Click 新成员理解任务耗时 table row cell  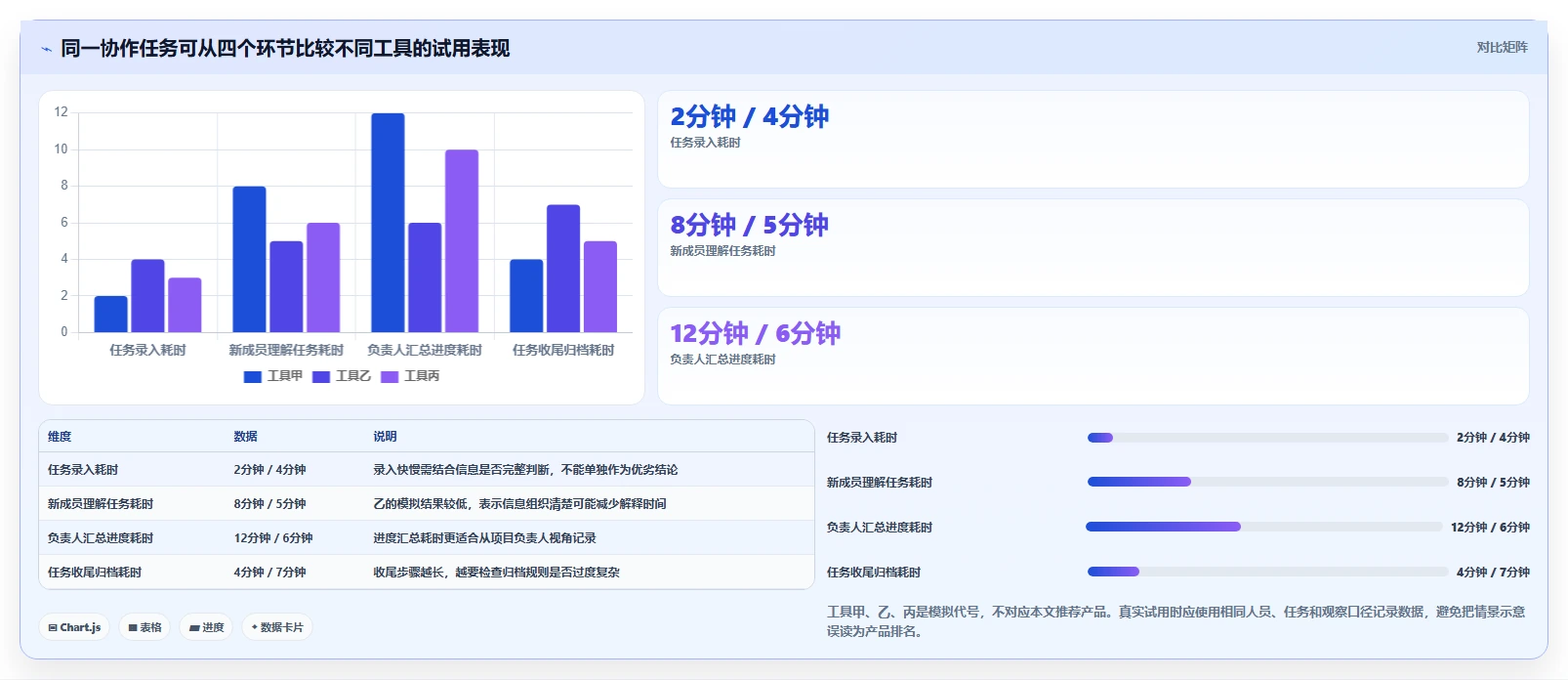(101, 504)
